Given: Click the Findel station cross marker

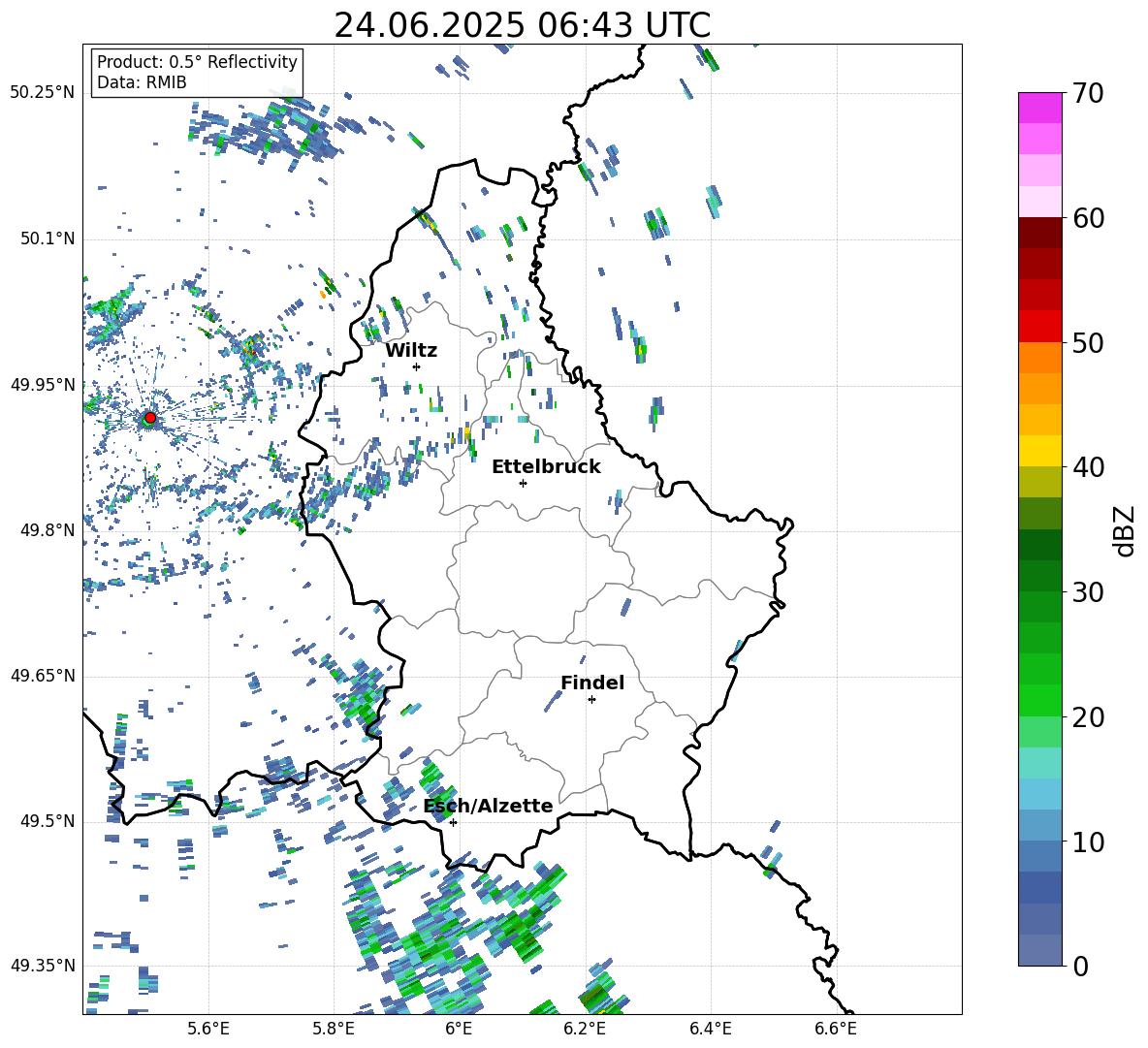Looking at the screenshot, I should 591,700.
